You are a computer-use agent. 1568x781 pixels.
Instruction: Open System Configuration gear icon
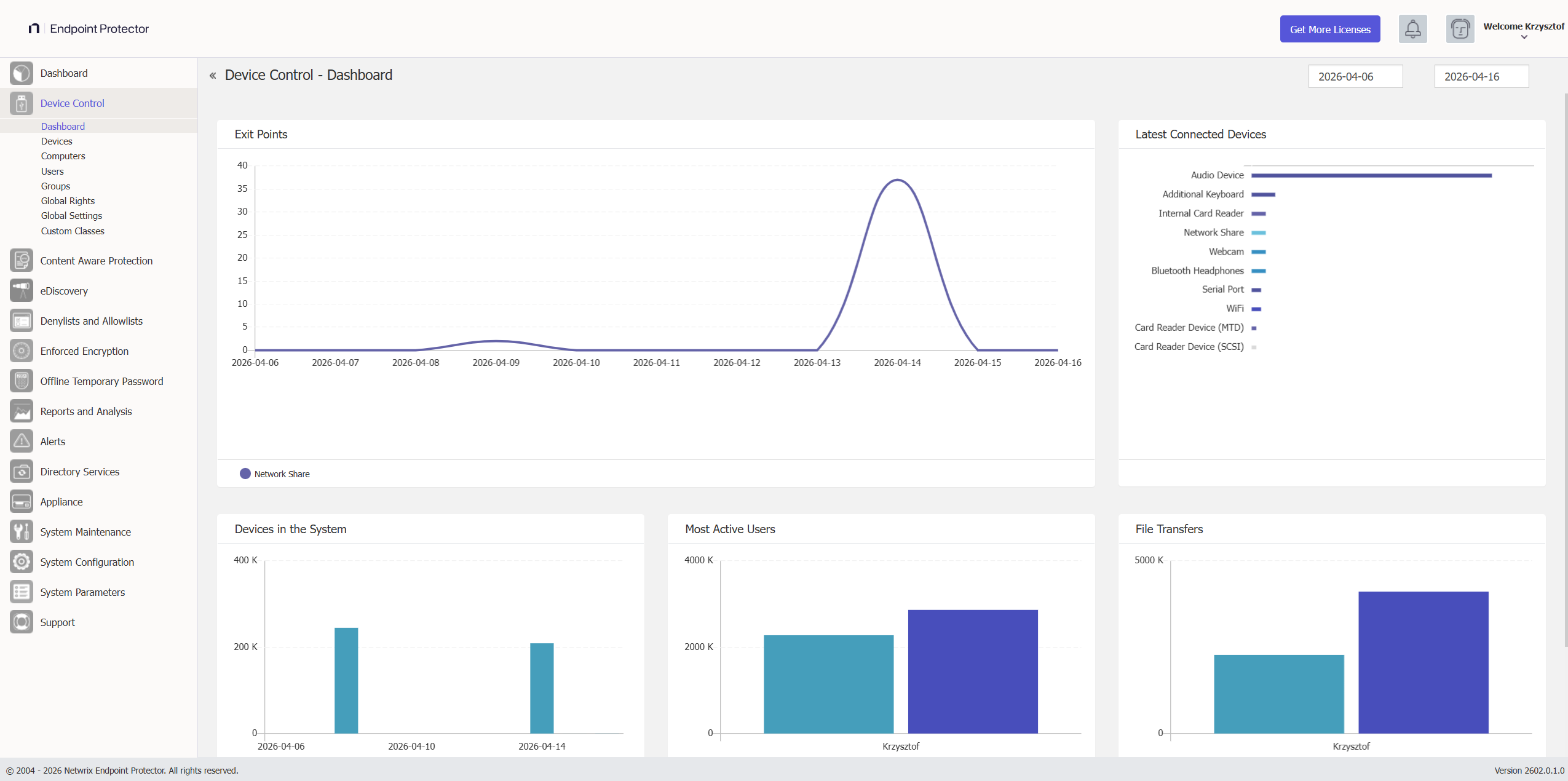pyautogui.click(x=21, y=561)
